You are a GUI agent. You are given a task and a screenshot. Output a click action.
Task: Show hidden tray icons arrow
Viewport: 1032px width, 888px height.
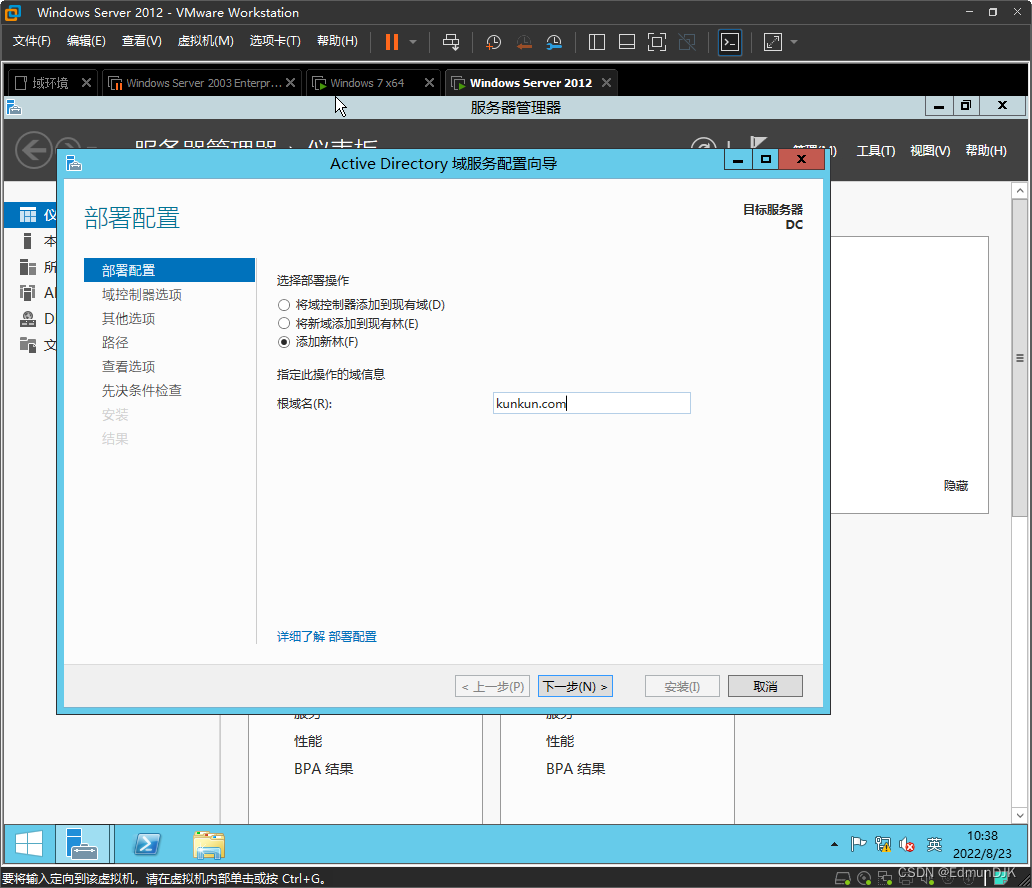(835, 844)
